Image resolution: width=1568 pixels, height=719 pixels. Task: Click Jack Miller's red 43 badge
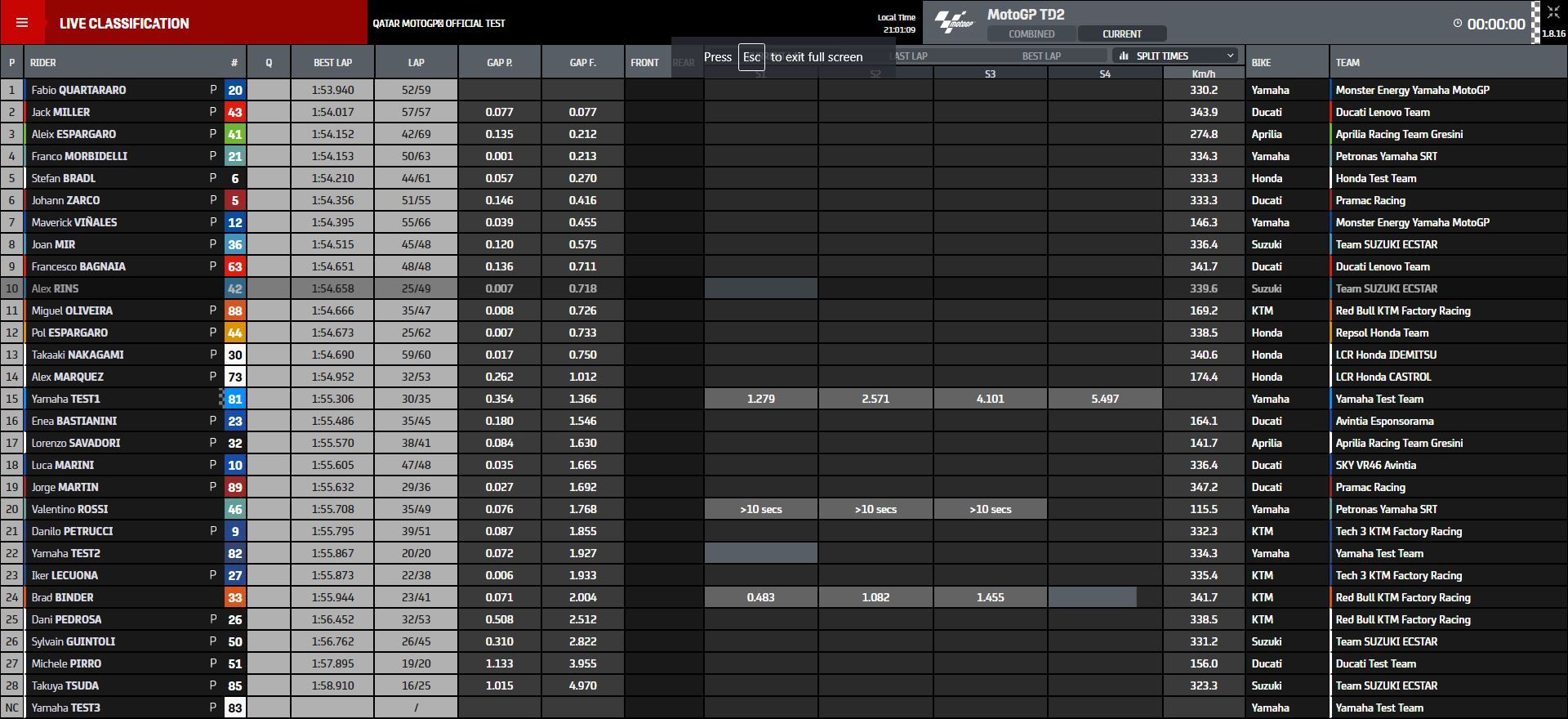point(235,113)
